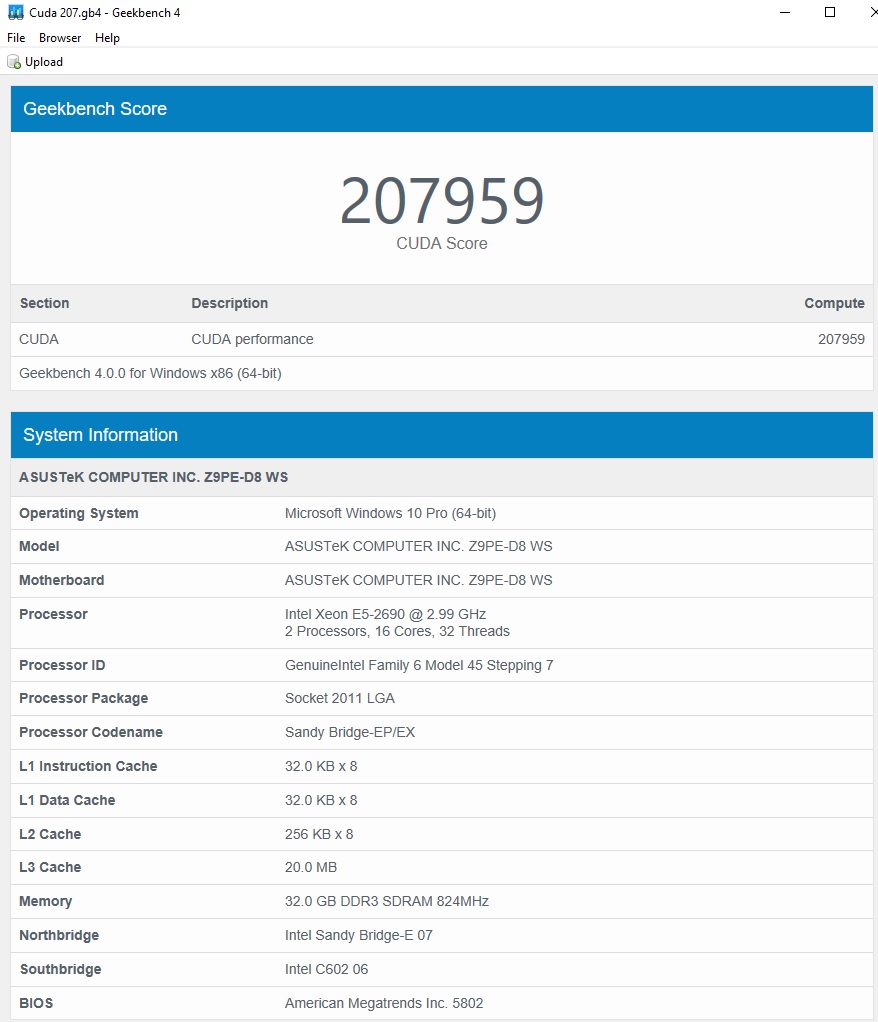Click the 'Intel C602 06' Southbridge value
878x1022 pixels.
(327, 969)
